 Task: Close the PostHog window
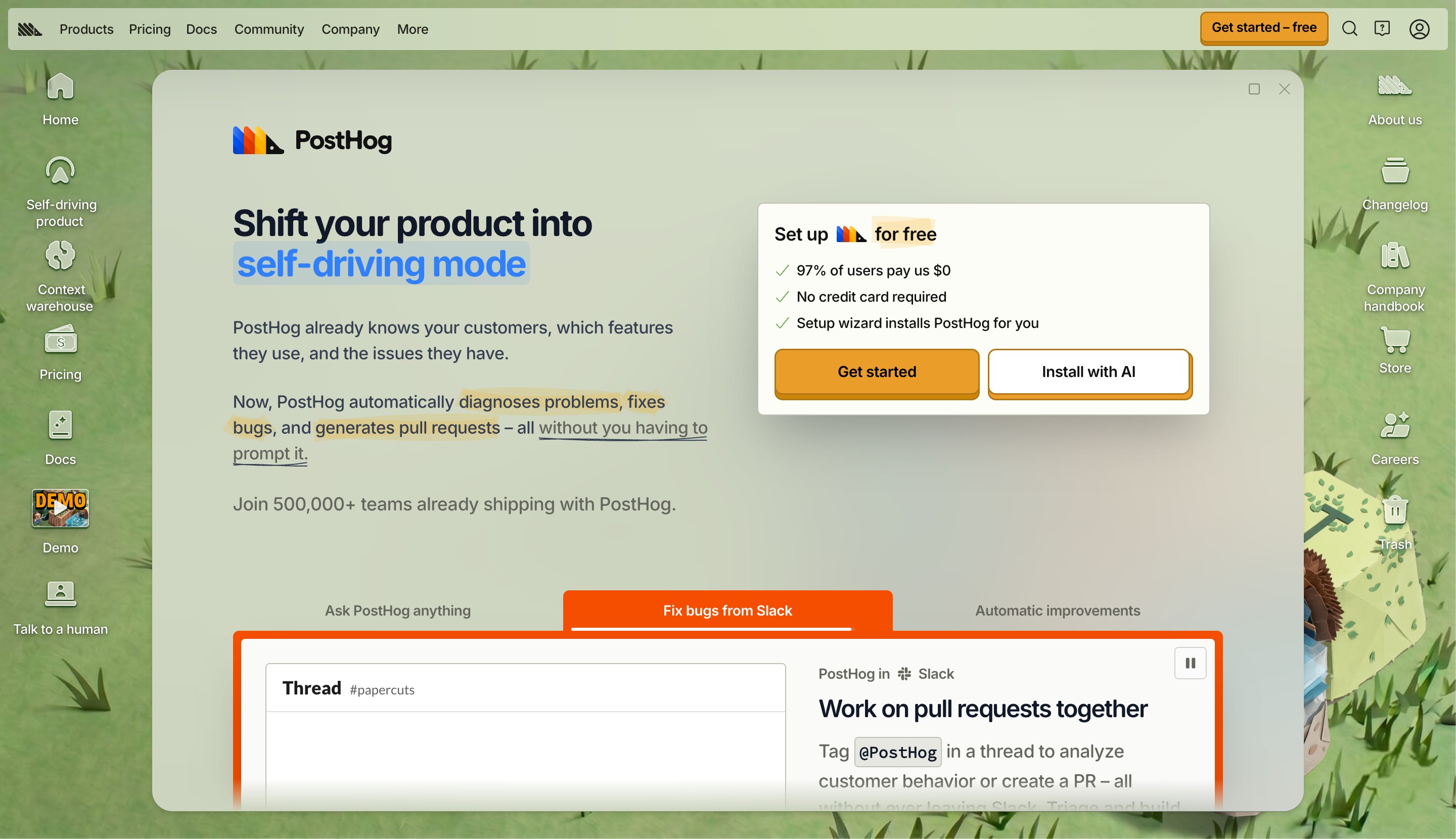tap(1284, 89)
